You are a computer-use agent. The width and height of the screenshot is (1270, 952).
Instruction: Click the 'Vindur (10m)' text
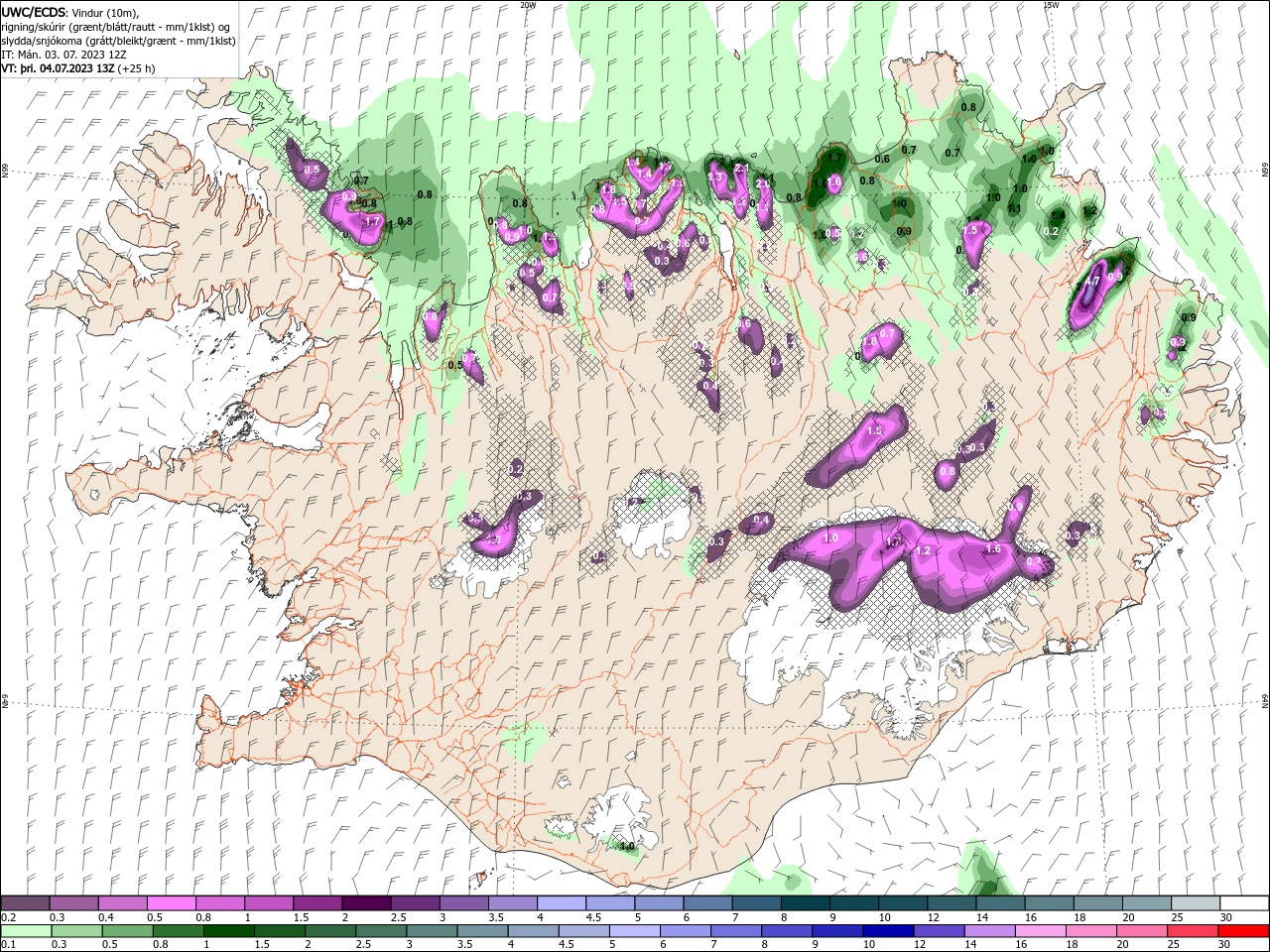(x=105, y=12)
